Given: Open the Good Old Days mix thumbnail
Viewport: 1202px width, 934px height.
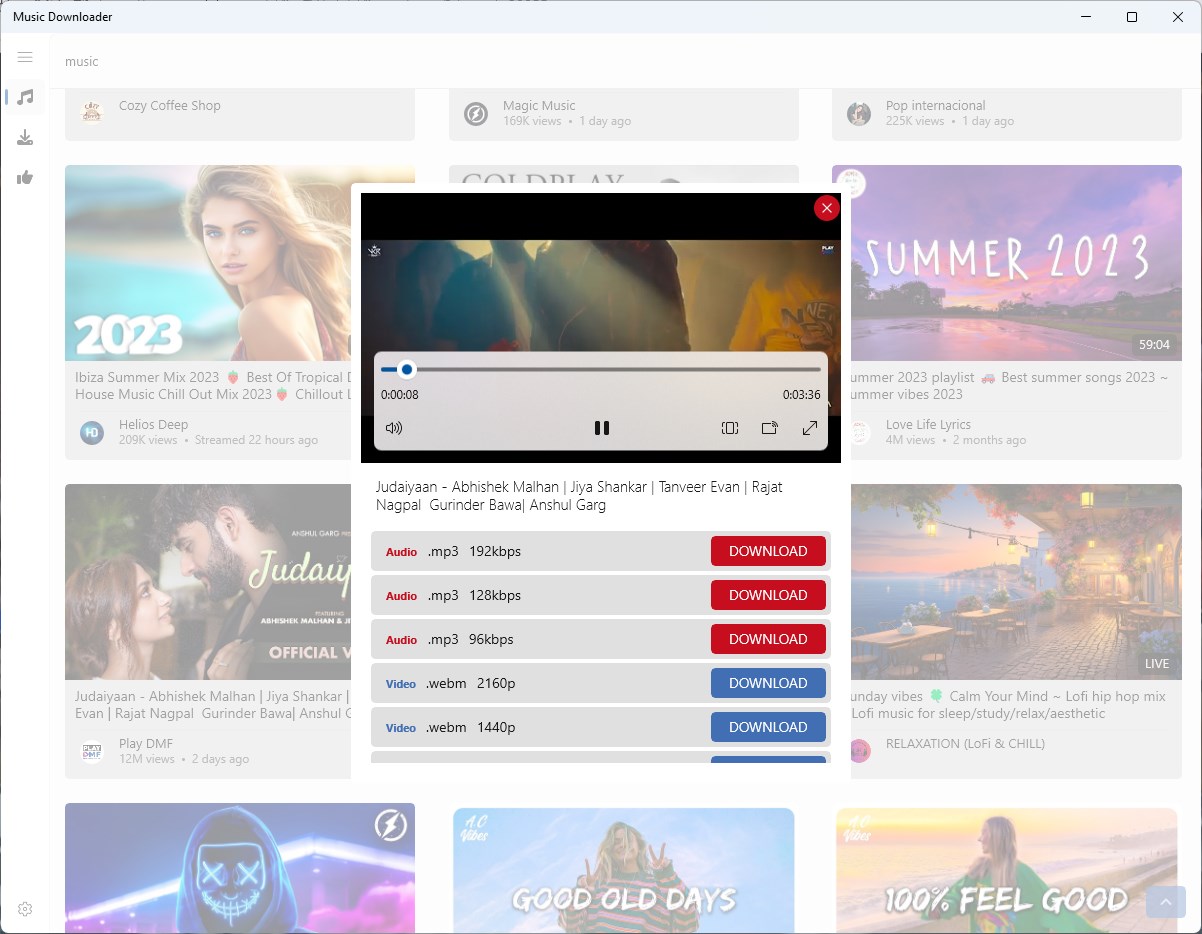Looking at the screenshot, I should (x=623, y=868).
